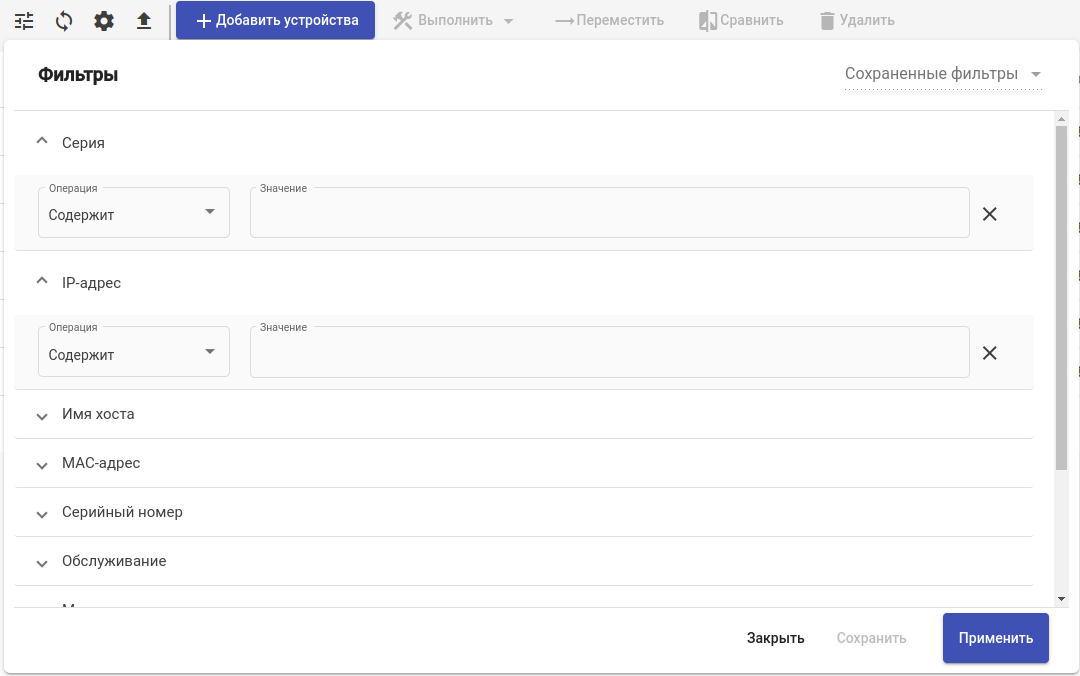The image size is (1080, 676).
Task: Click the Переместить toolbar button
Action: pos(609,20)
